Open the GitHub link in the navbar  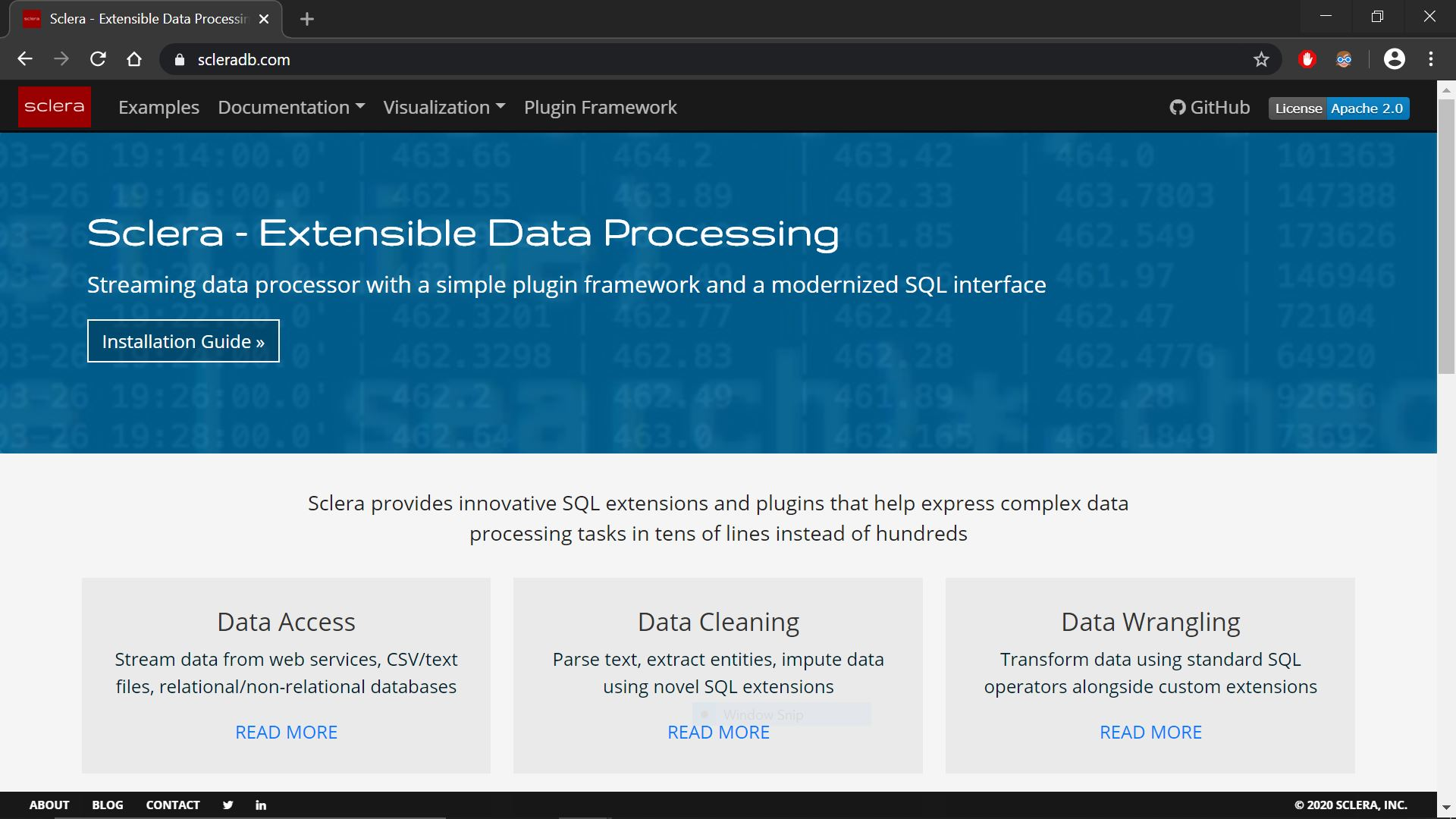[1210, 108]
